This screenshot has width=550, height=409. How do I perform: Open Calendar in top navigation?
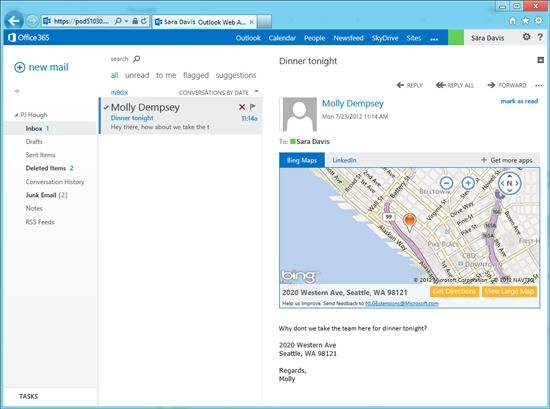(282, 38)
